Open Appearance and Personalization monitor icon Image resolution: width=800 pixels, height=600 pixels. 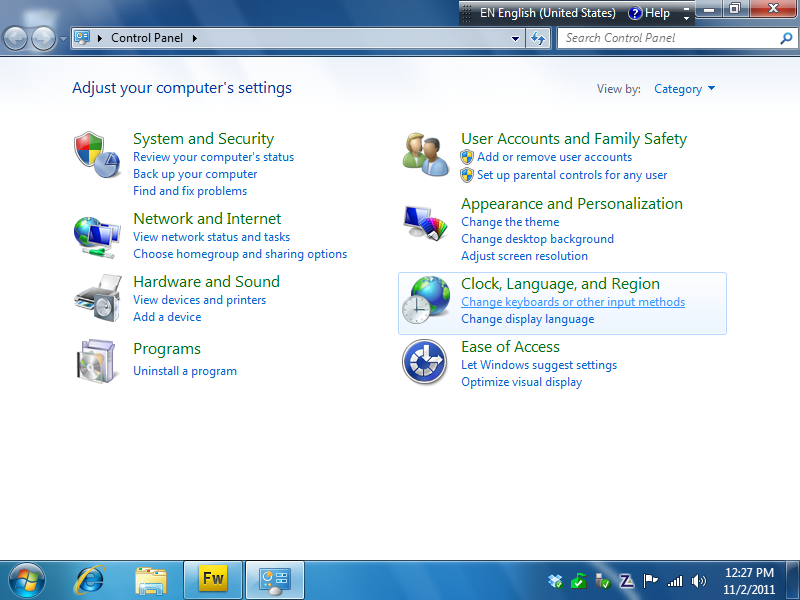426,222
